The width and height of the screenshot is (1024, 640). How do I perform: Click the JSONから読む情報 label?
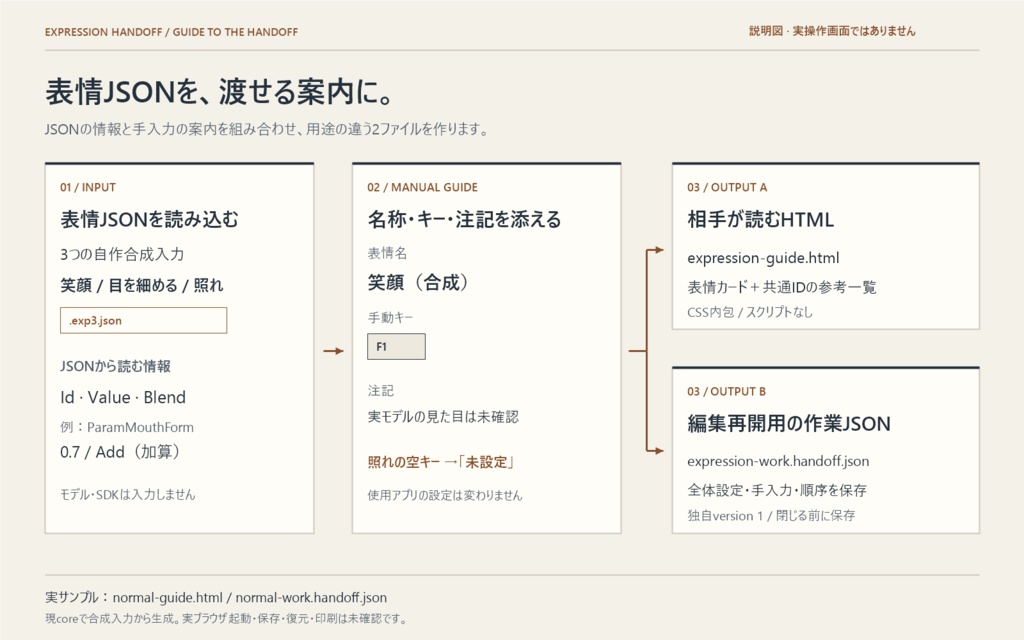(116, 366)
